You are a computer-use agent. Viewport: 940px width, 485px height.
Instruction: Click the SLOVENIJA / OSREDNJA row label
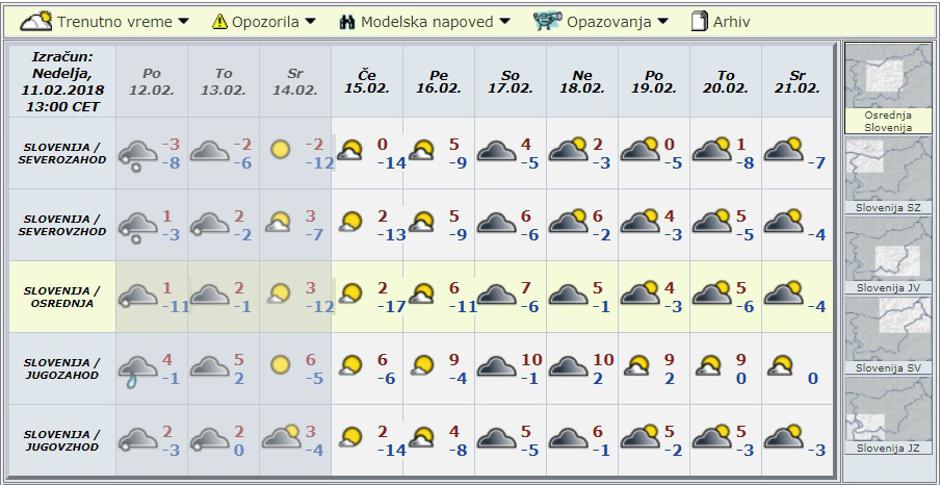tap(60, 296)
